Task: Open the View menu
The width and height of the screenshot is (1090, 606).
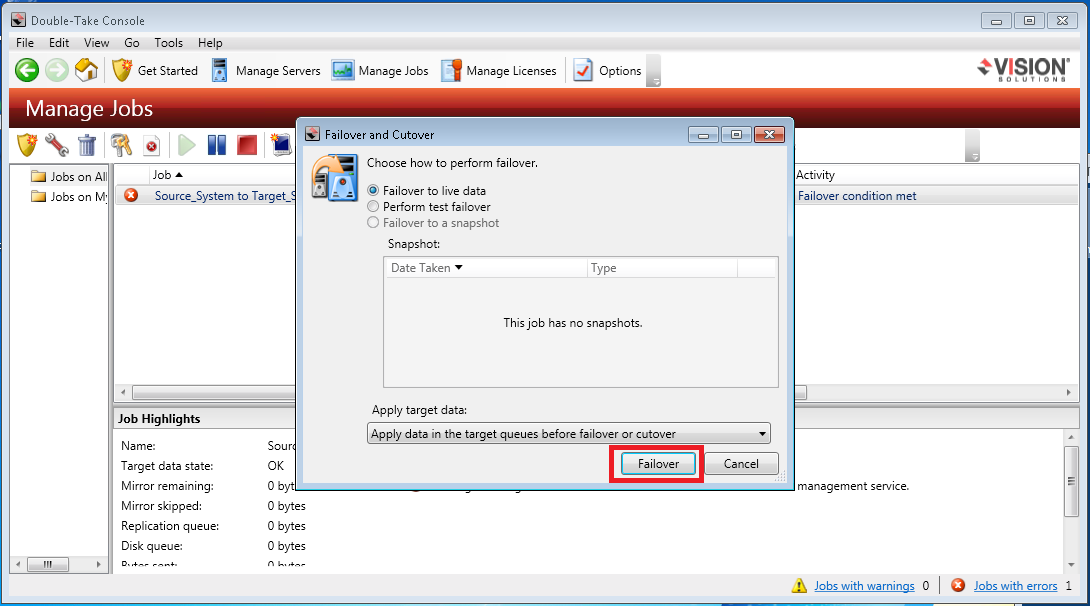Action: tap(97, 43)
